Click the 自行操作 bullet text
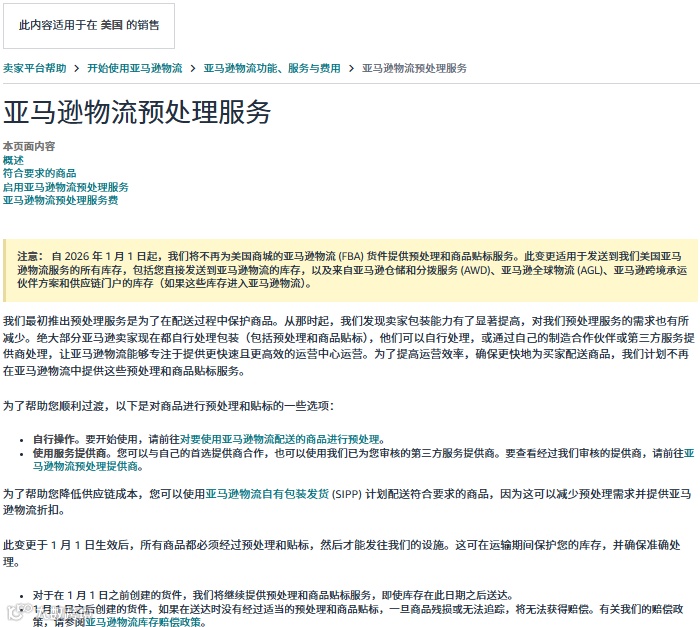700x627 pixels. pos(54,439)
